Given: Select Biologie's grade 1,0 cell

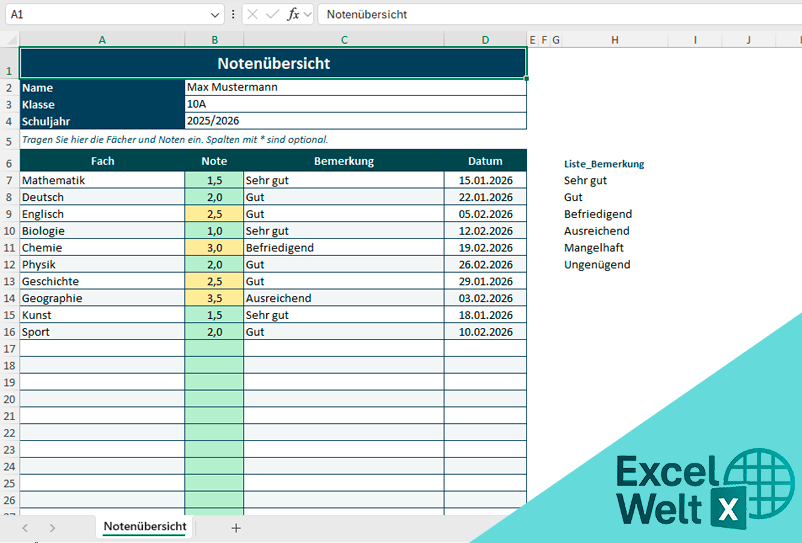Looking at the screenshot, I should (x=214, y=231).
